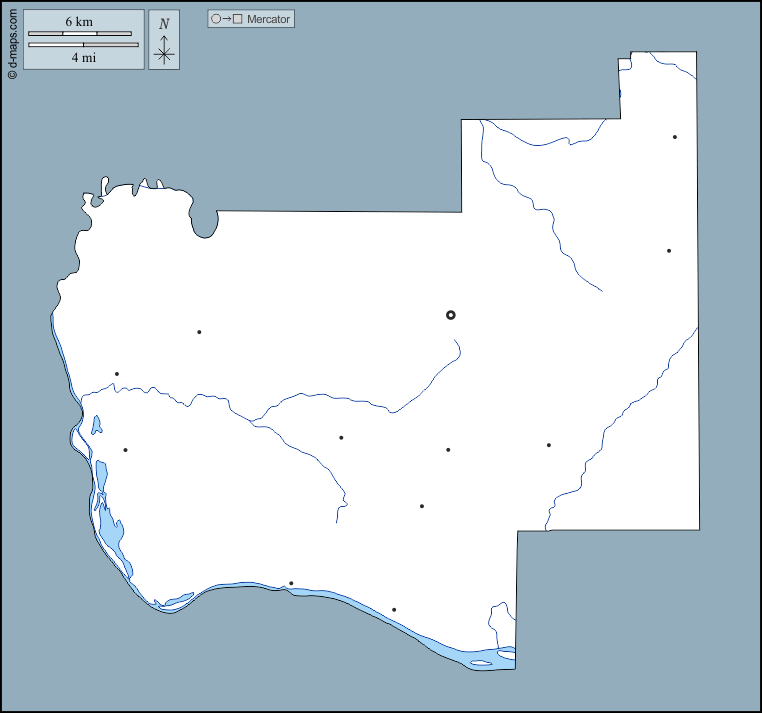
Task: Select the second city dot along the eastern border
Action: pyautogui.click(x=669, y=250)
